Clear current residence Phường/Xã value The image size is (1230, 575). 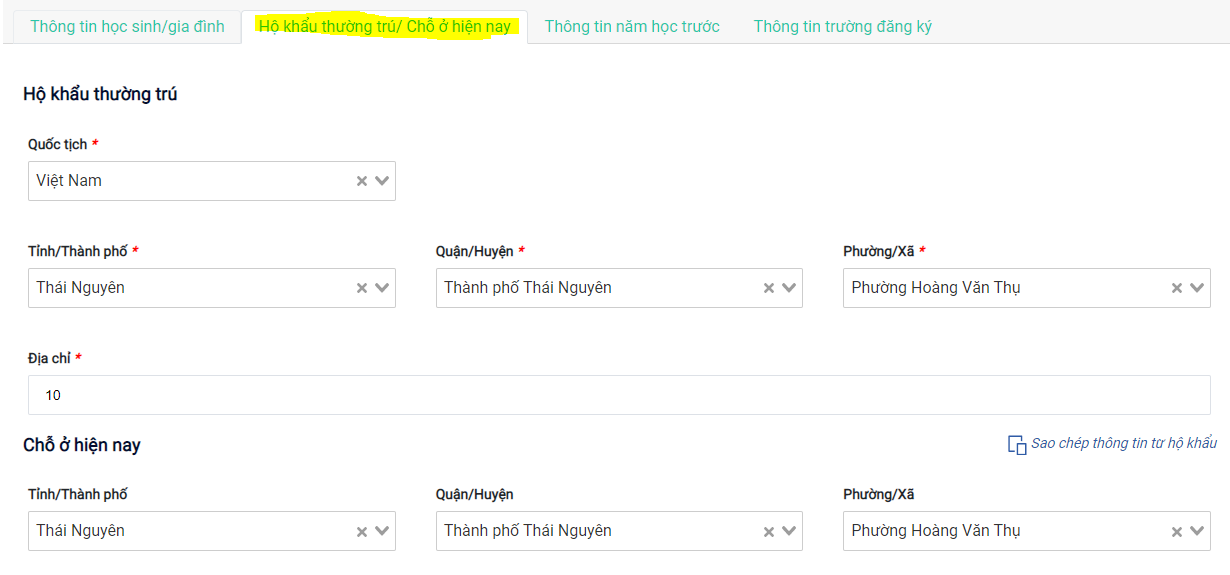[x=1177, y=532]
